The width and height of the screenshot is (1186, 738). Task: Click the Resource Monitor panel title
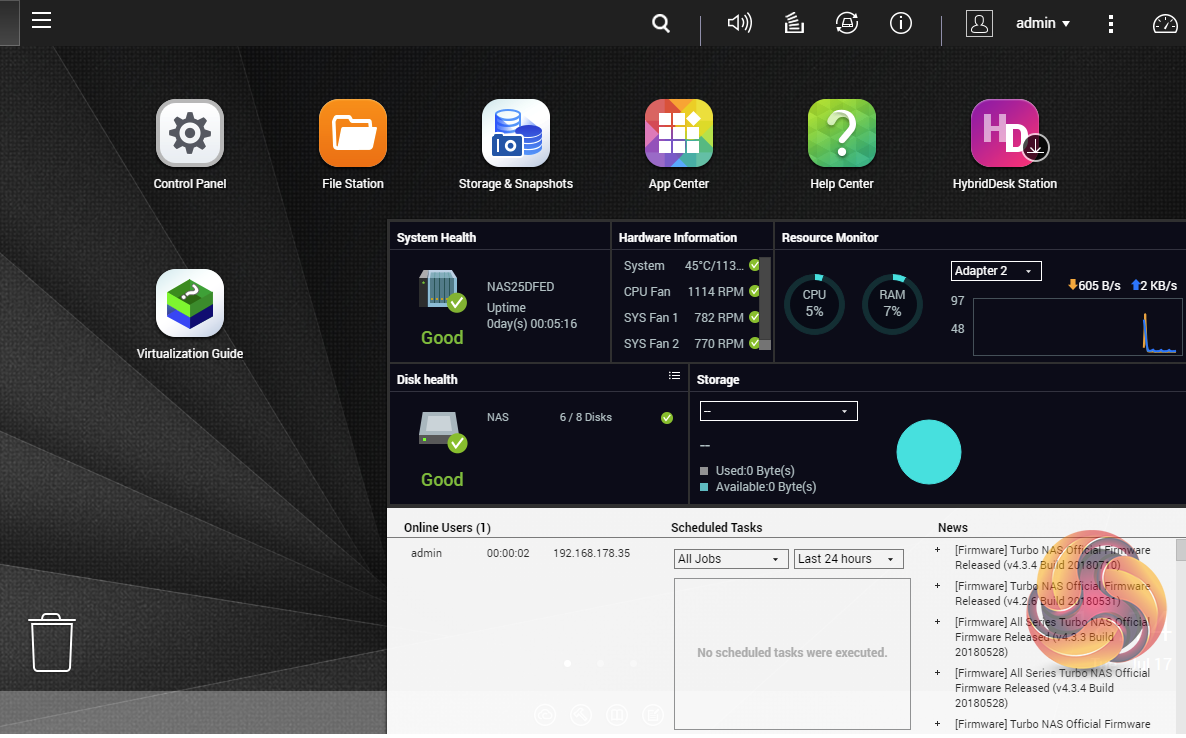[x=830, y=237]
